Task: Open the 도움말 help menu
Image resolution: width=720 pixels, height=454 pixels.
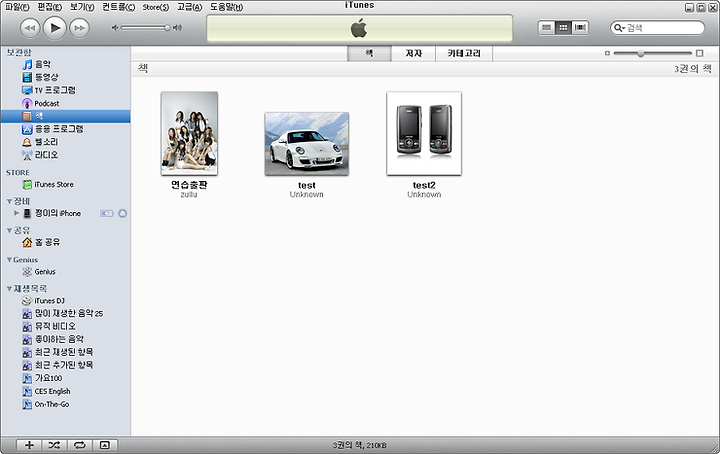Action: (227, 7)
